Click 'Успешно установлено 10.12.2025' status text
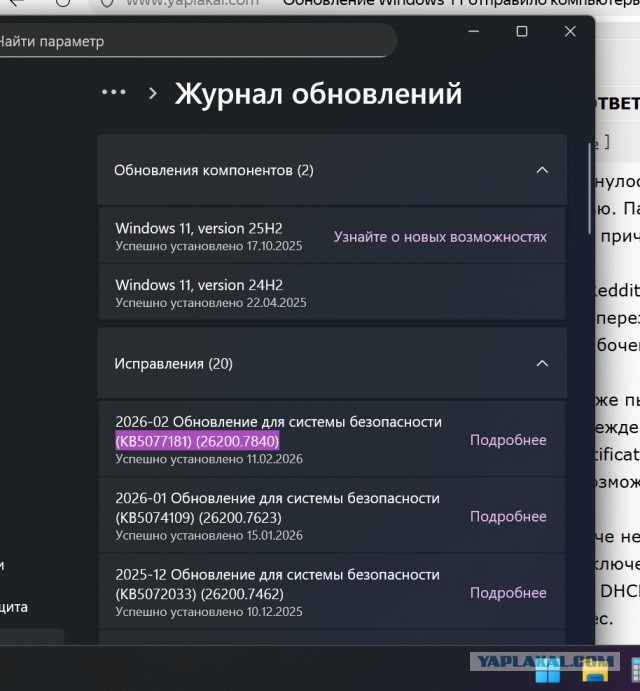This screenshot has height=691, width=640. click(209, 612)
